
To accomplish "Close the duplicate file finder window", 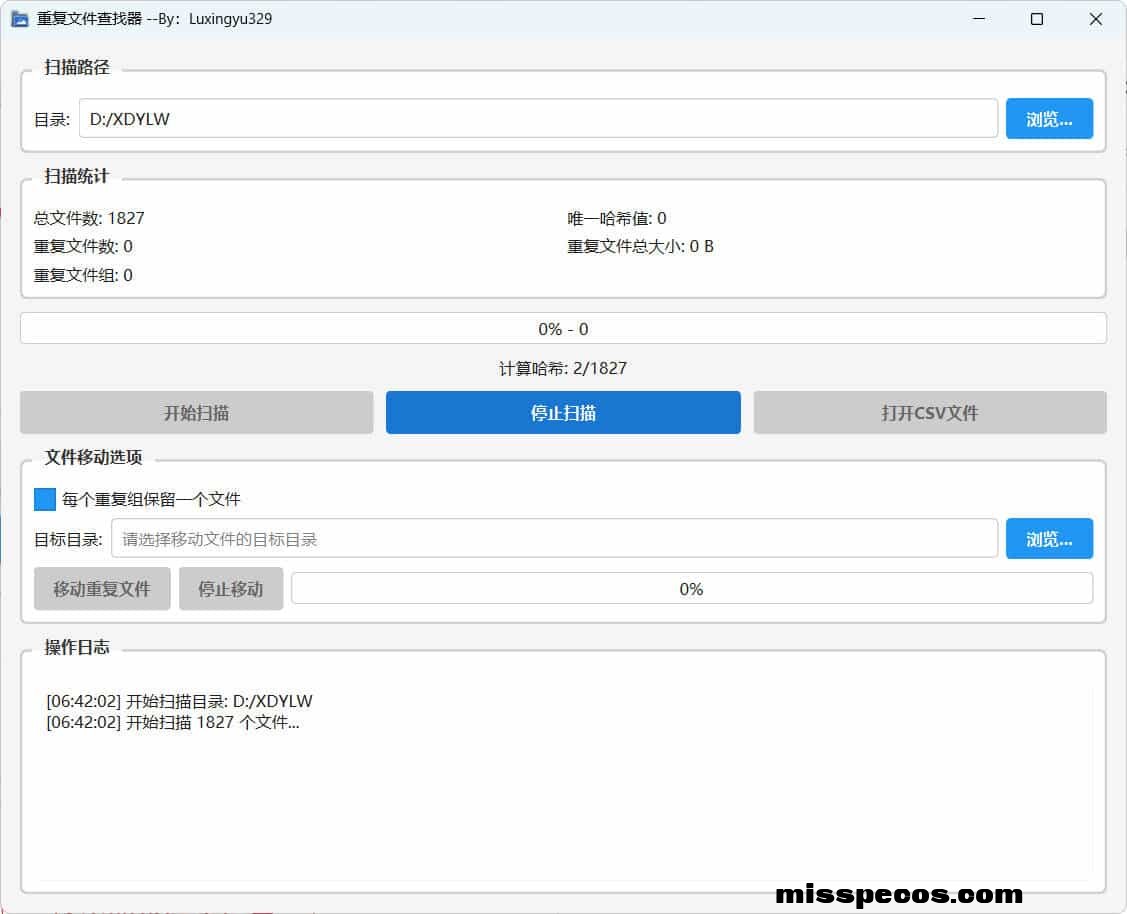I will coord(1096,19).
